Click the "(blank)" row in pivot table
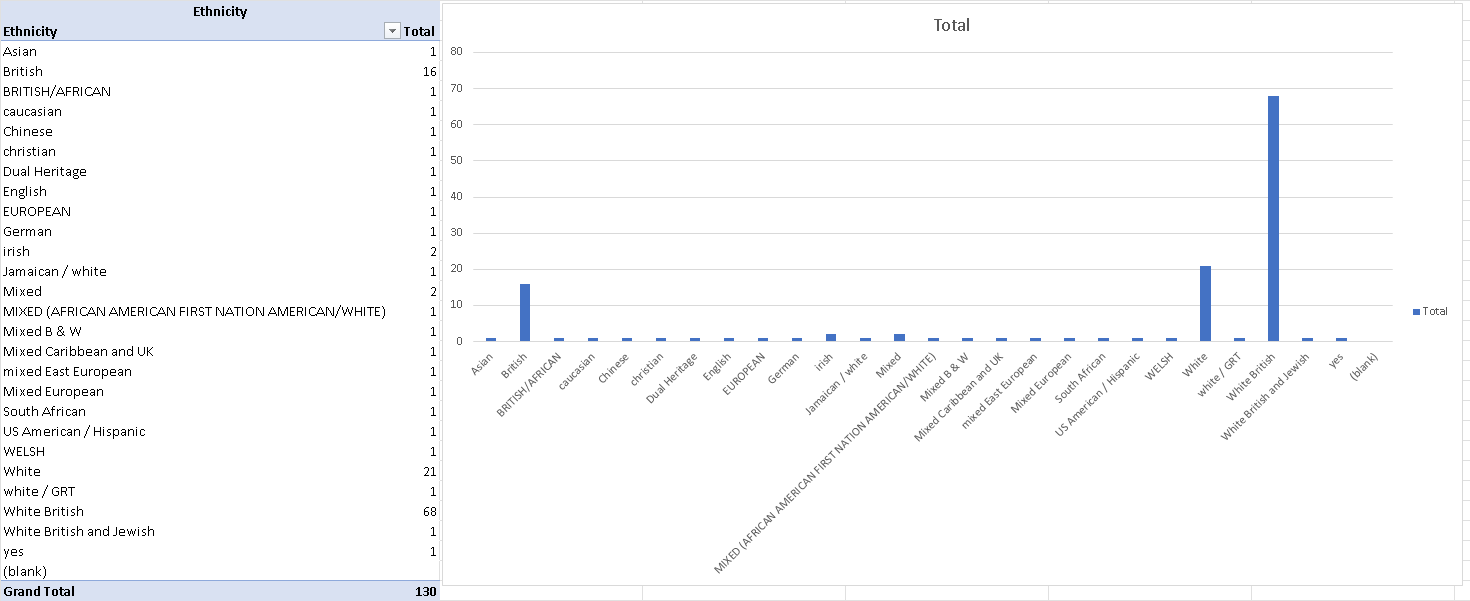Image resolution: width=1470 pixels, height=601 pixels. pos(25,571)
